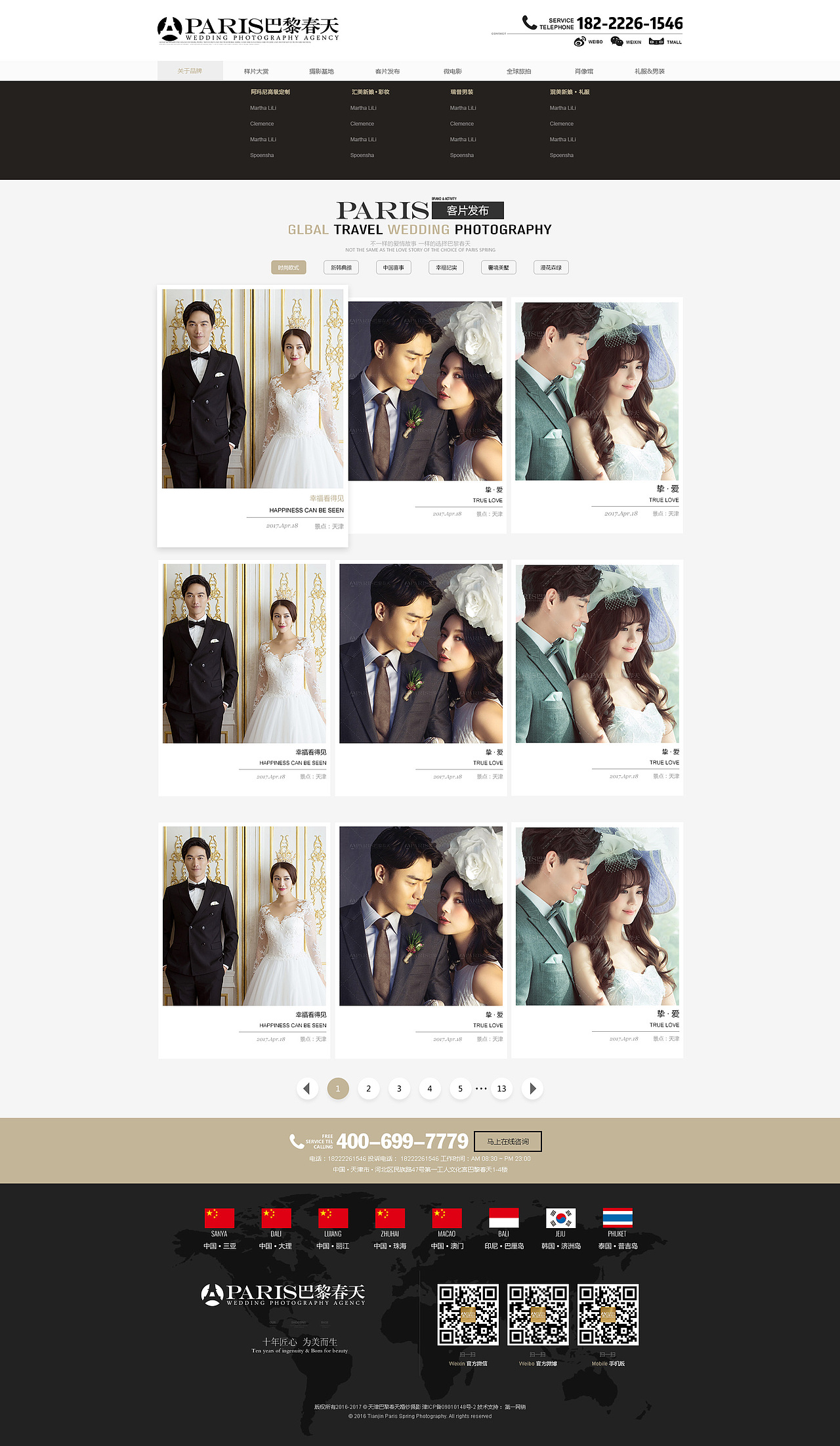This screenshot has width=840, height=1446.
Task: Click the phone icon in the beige contact bar
Action: (x=297, y=1141)
